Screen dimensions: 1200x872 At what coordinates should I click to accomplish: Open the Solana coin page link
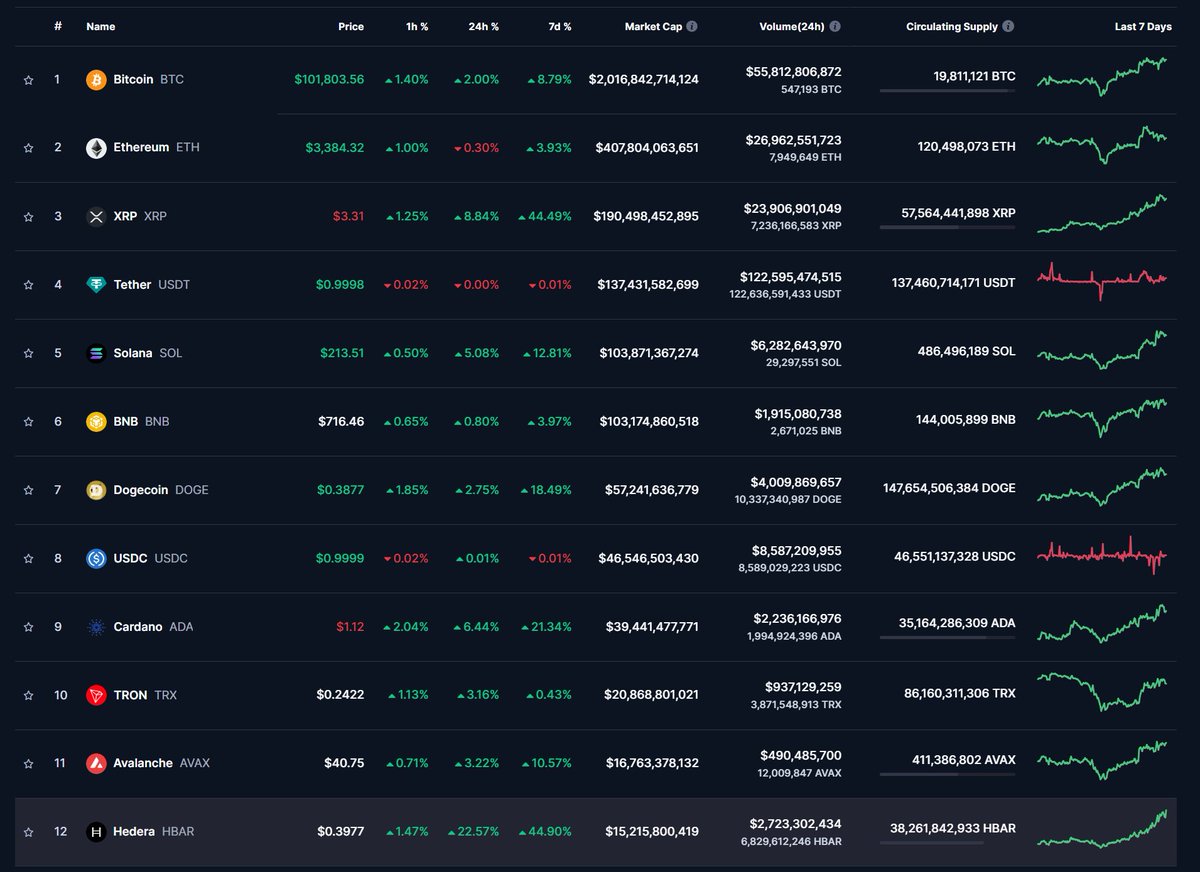134,353
